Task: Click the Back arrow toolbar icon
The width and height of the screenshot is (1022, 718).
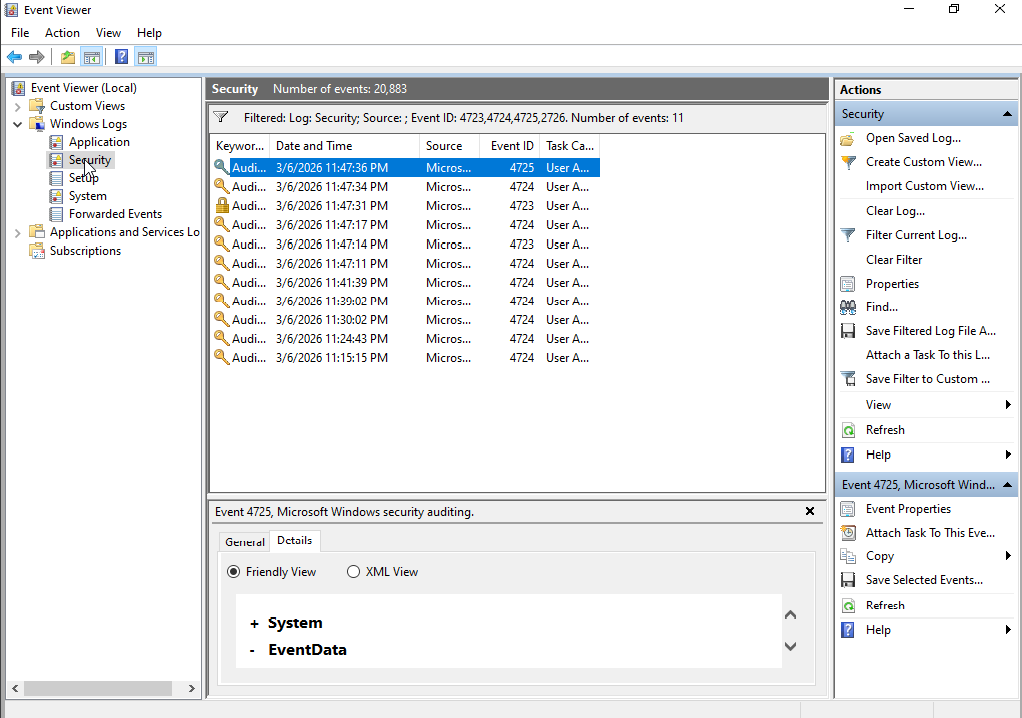Action: 14,57
